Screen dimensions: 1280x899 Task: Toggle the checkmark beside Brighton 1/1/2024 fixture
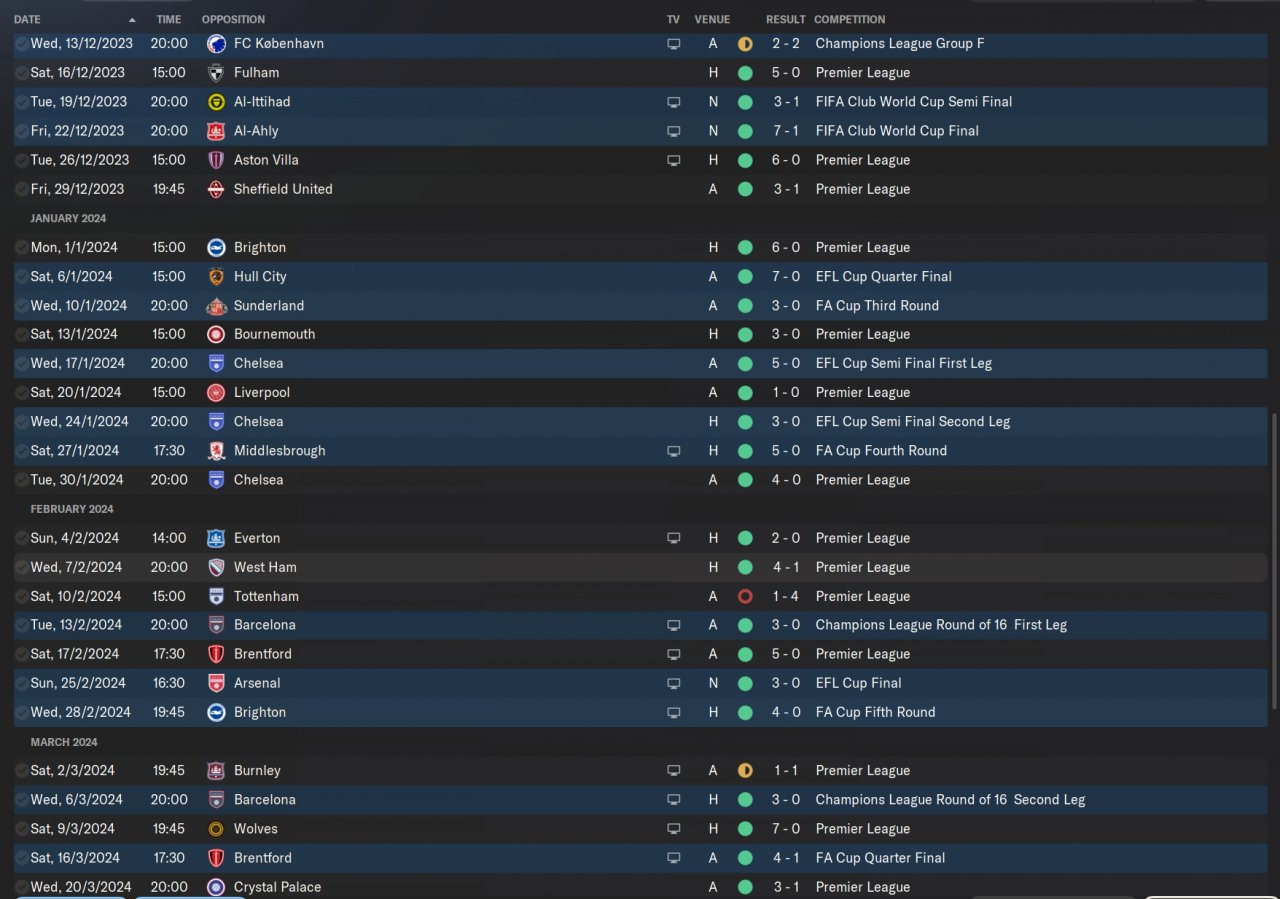pos(22,248)
